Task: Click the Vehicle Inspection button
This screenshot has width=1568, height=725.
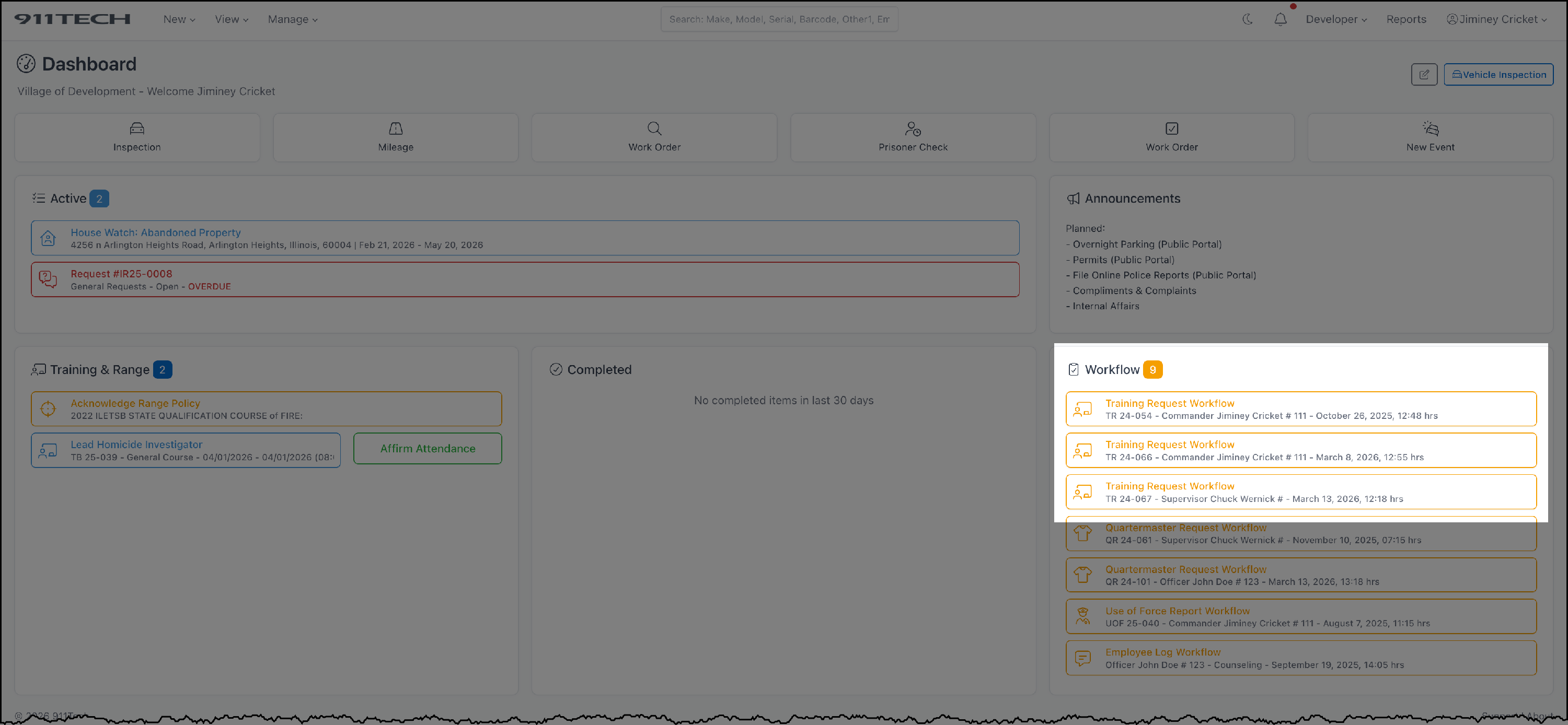Action: tap(1498, 74)
